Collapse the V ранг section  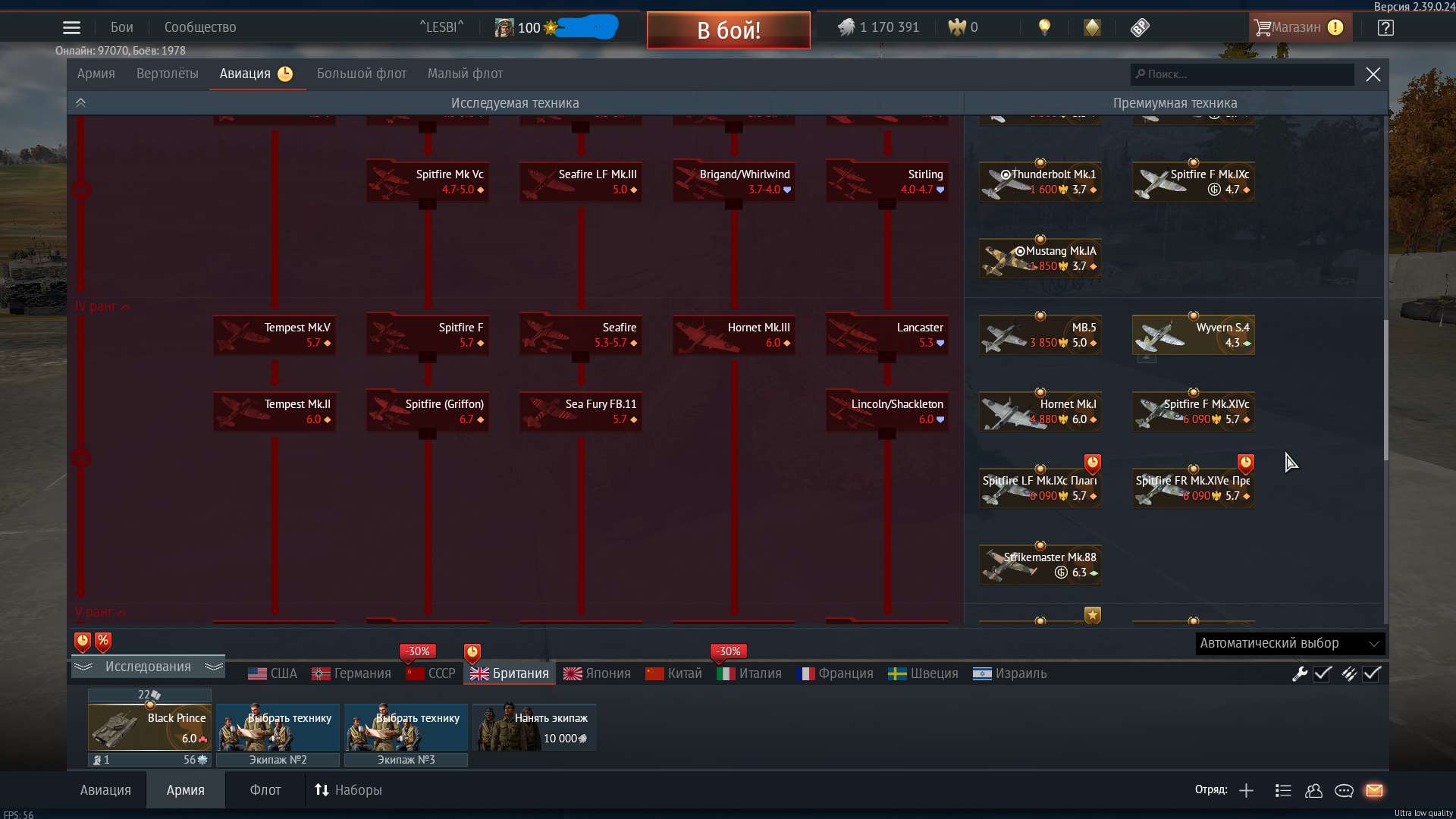click(100, 612)
